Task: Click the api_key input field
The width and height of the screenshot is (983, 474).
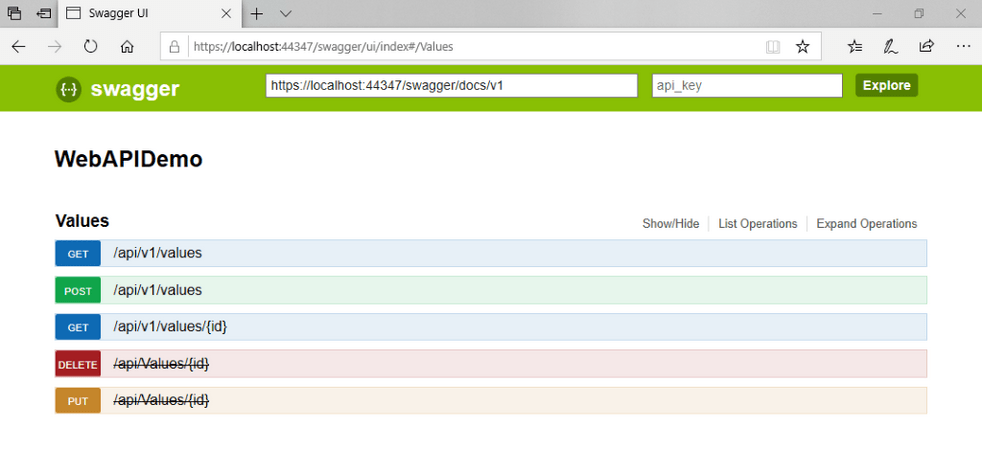Action: (x=746, y=86)
